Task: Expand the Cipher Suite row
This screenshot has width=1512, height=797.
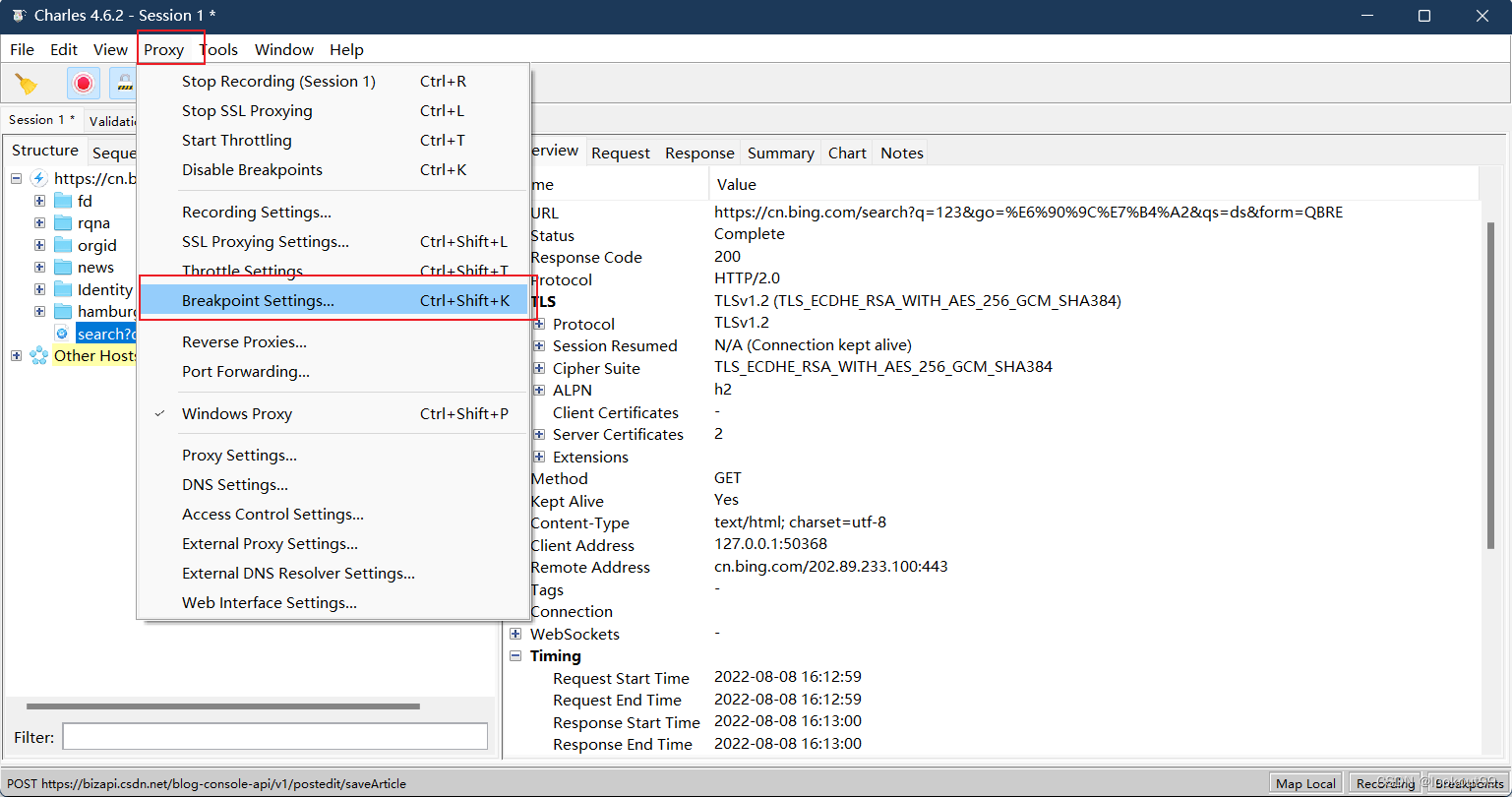Action: [539, 368]
